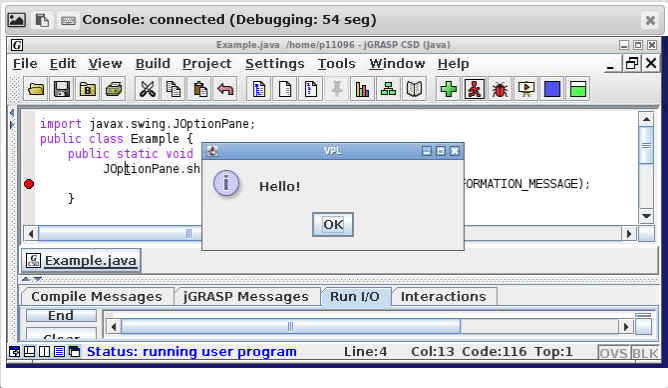Viewport: 668px width, 388px height.
Task: Click the Run I/O scrollbar right arrow
Action: (x=625, y=327)
